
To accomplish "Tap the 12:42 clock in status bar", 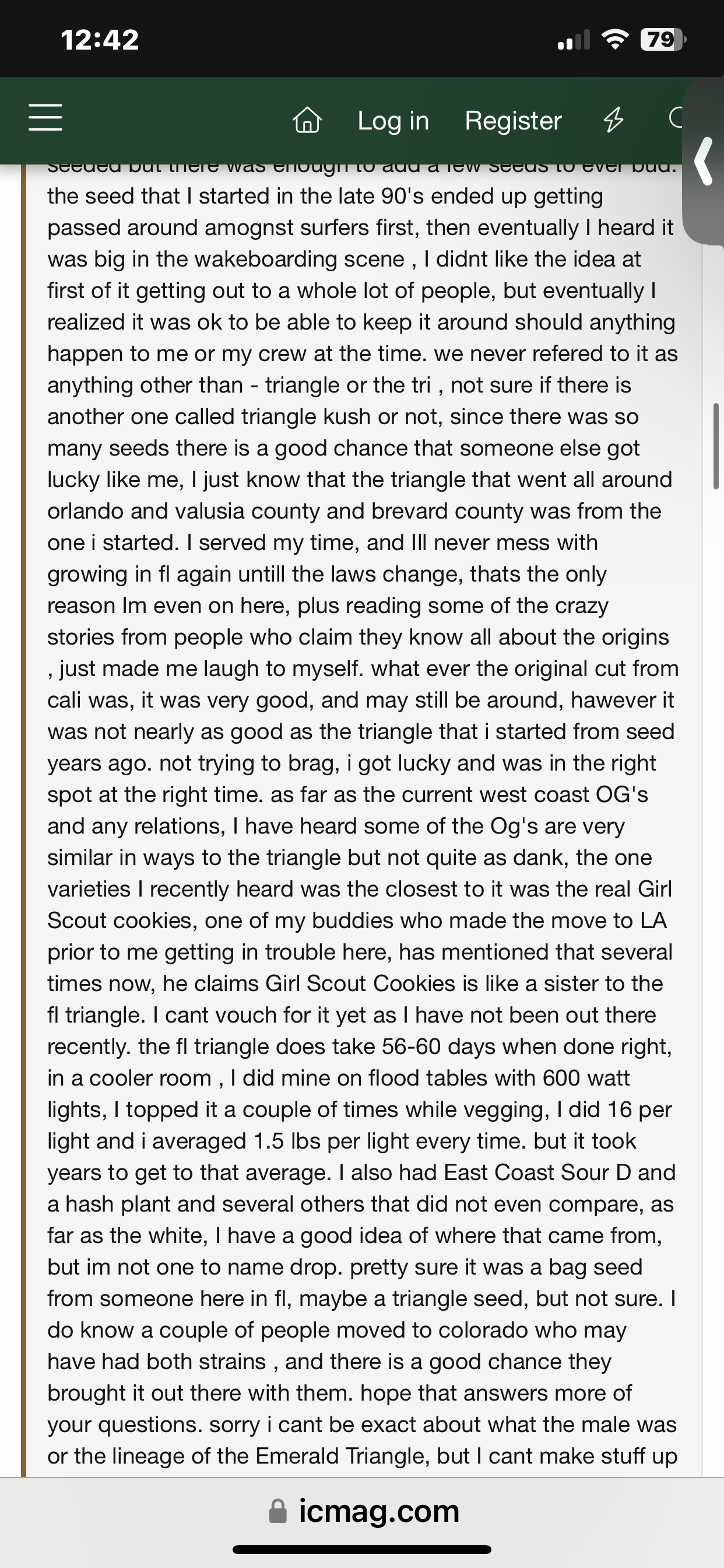I will point(100,40).
